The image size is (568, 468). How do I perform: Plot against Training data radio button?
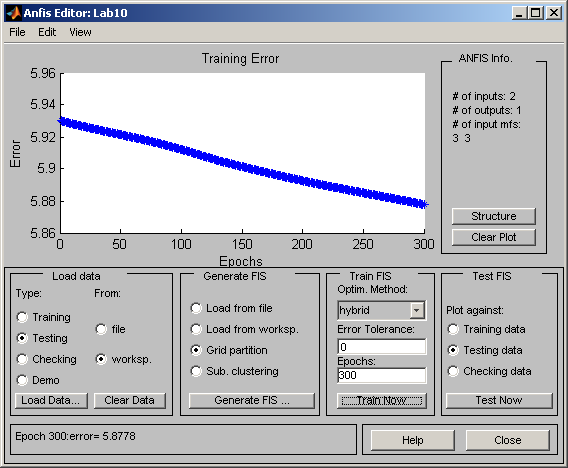tap(453, 329)
